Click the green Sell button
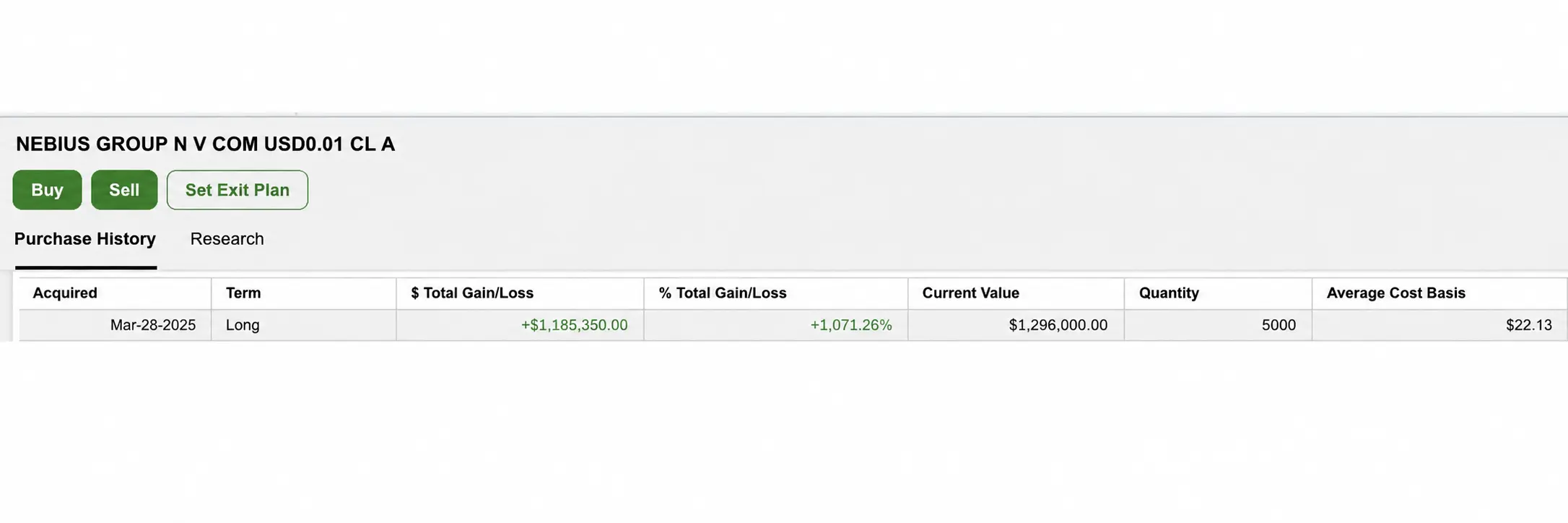 [124, 190]
